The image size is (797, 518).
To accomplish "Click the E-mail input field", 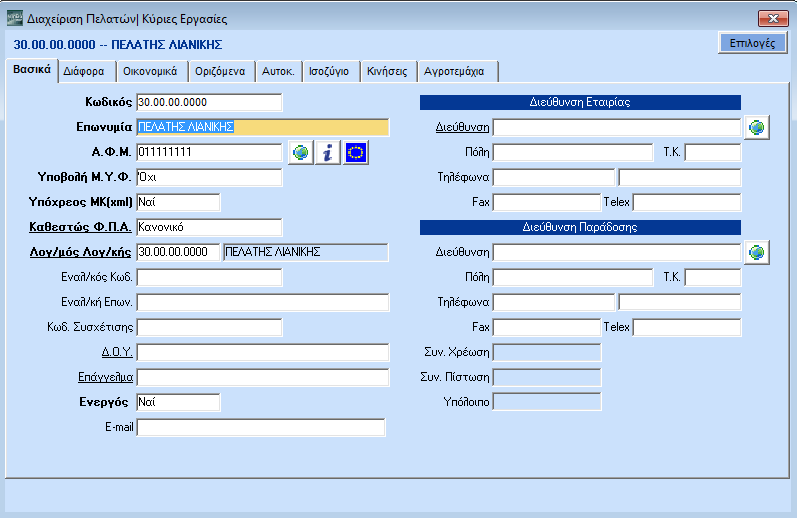I will click(x=261, y=427).
